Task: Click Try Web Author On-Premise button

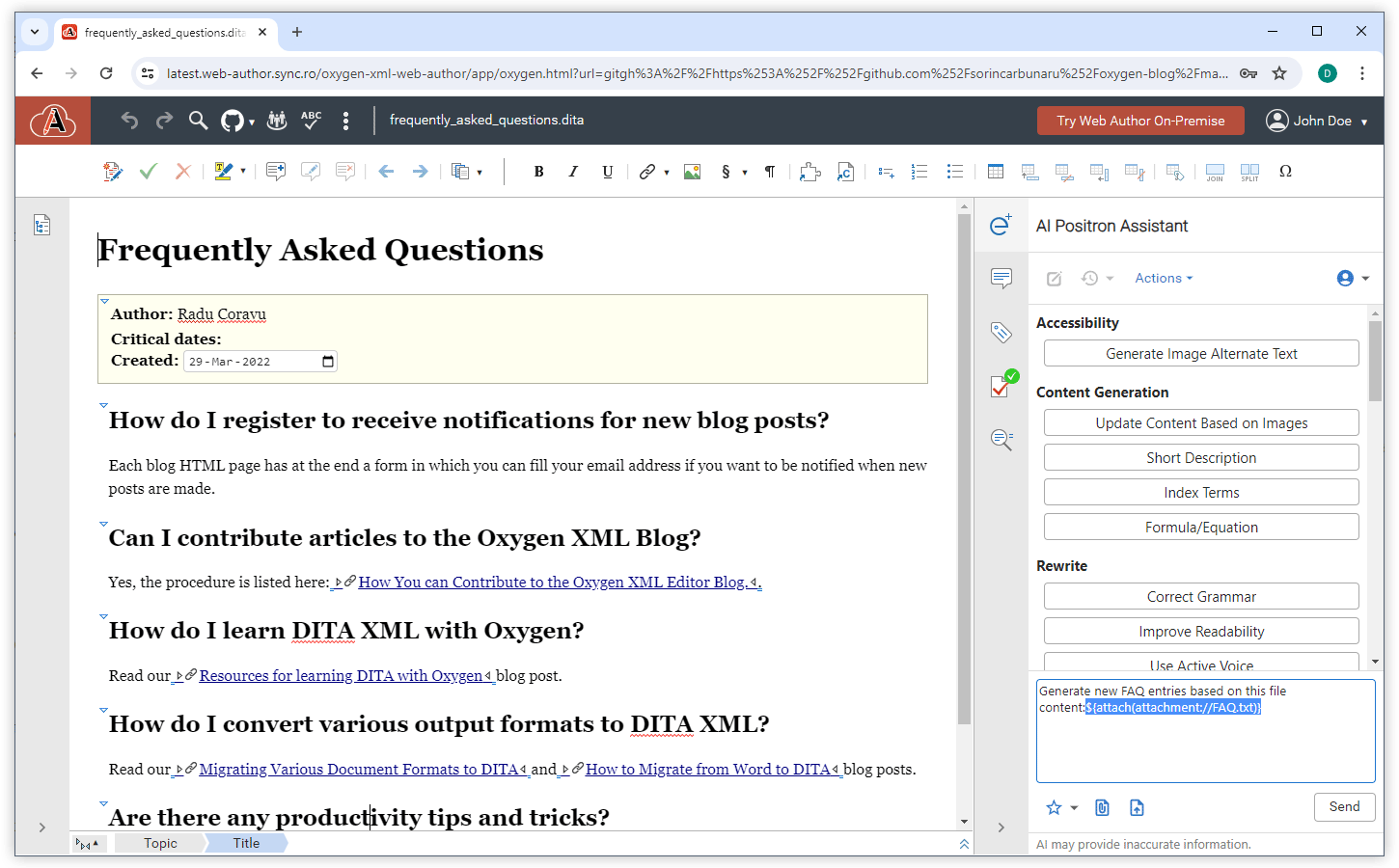Action: coord(1140,121)
